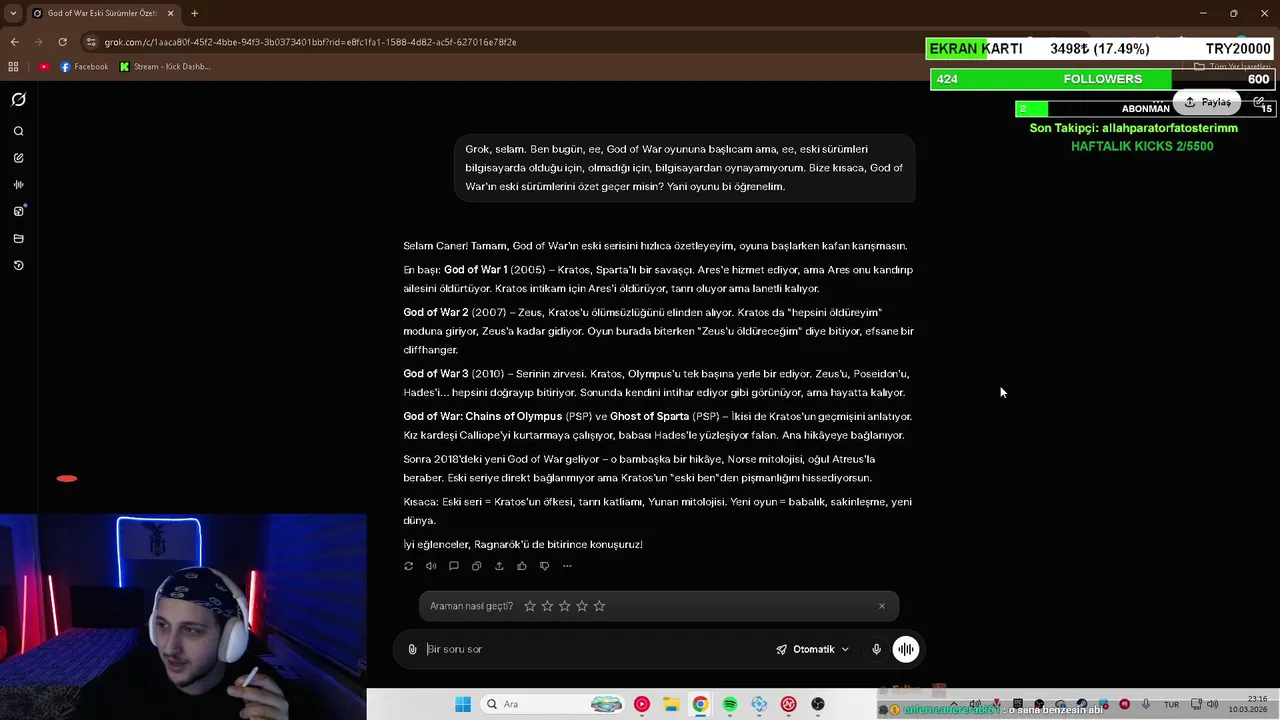Open voice mode icon in sidebar
This screenshot has height=720, width=1280.
tap(18, 185)
